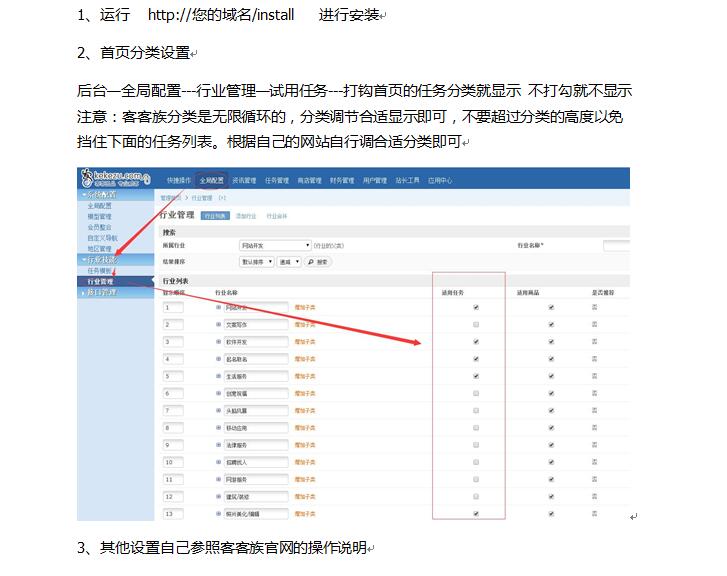This screenshot has height=576, width=727.
Task: Expand sub-categories icon in row 12
Action: tap(218, 496)
